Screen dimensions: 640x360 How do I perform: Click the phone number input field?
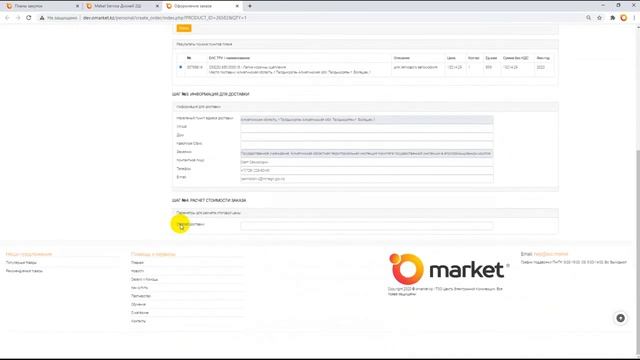click(x=367, y=170)
